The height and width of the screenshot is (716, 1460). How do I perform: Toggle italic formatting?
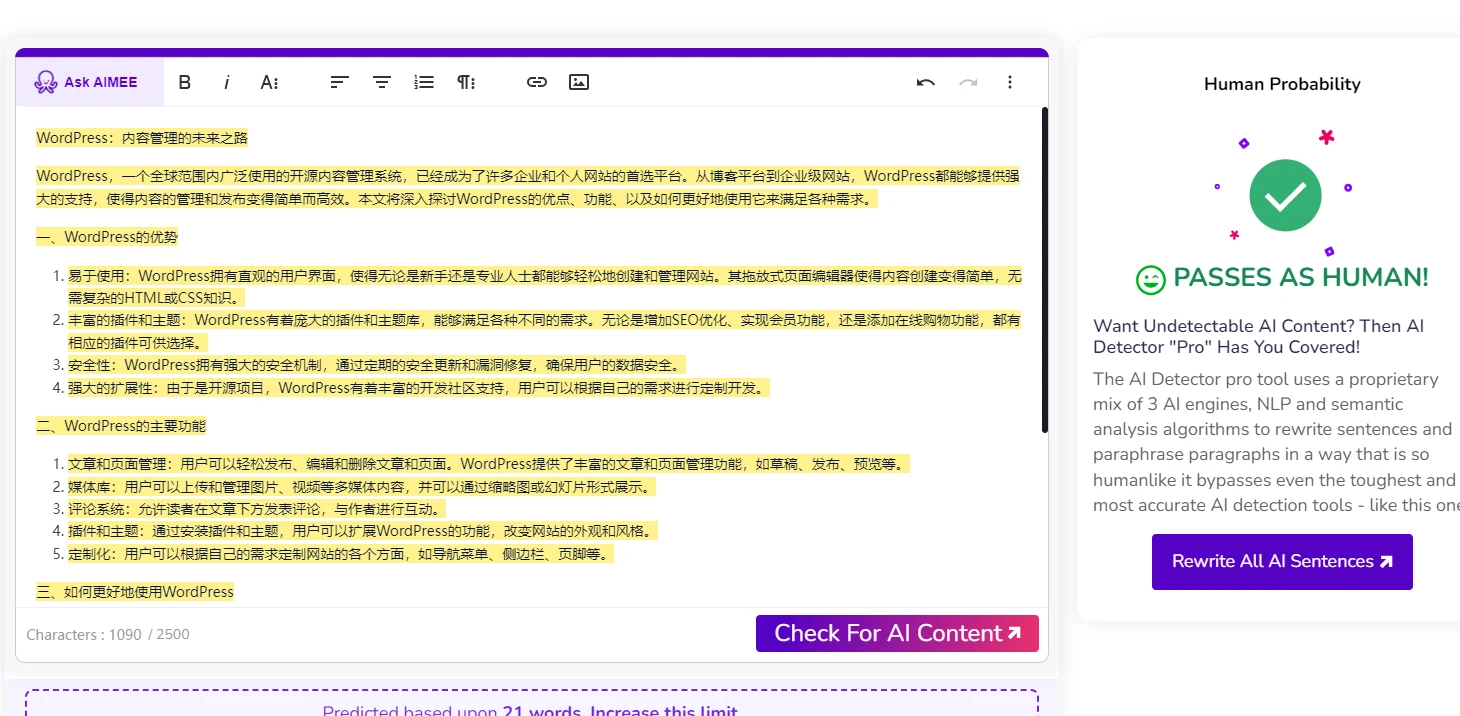click(x=227, y=82)
